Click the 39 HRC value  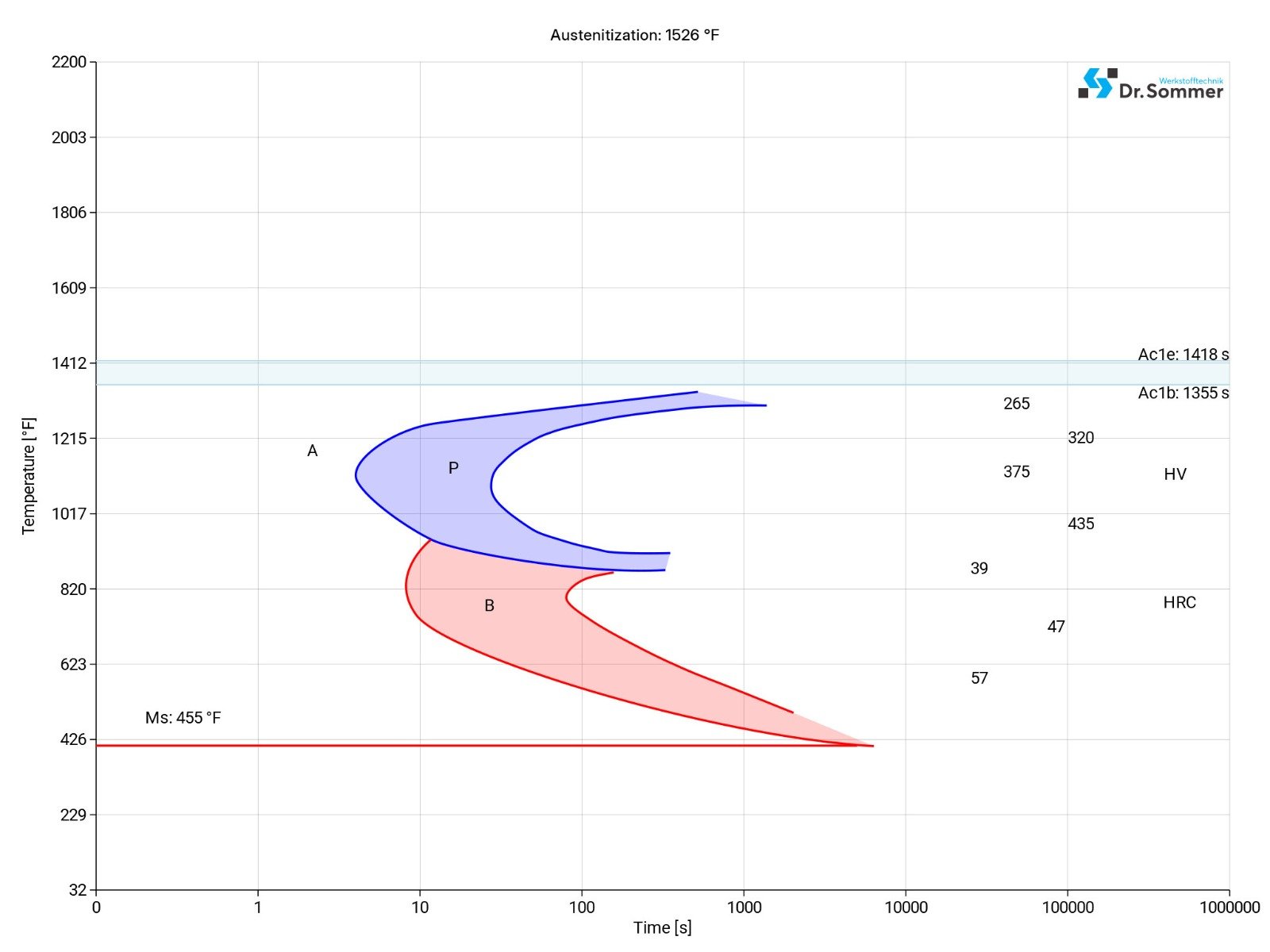979,568
